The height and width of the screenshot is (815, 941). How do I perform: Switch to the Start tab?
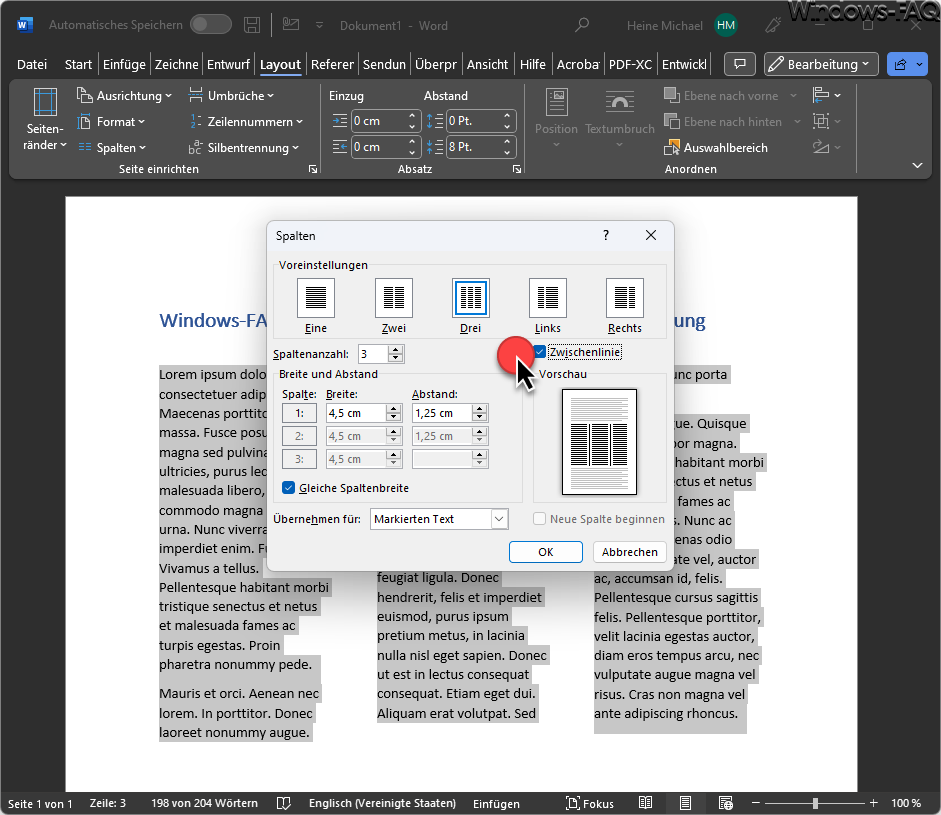coord(78,64)
